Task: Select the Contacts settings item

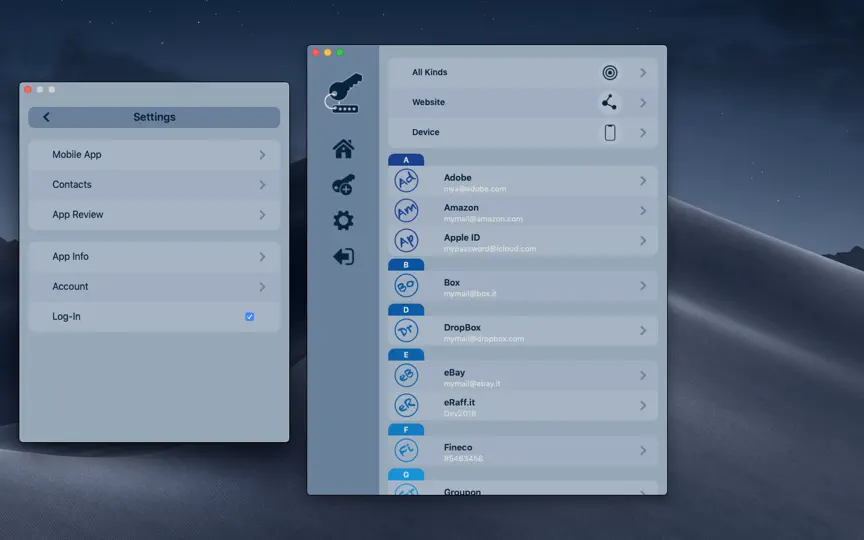Action: pyautogui.click(x=154, y=185)
